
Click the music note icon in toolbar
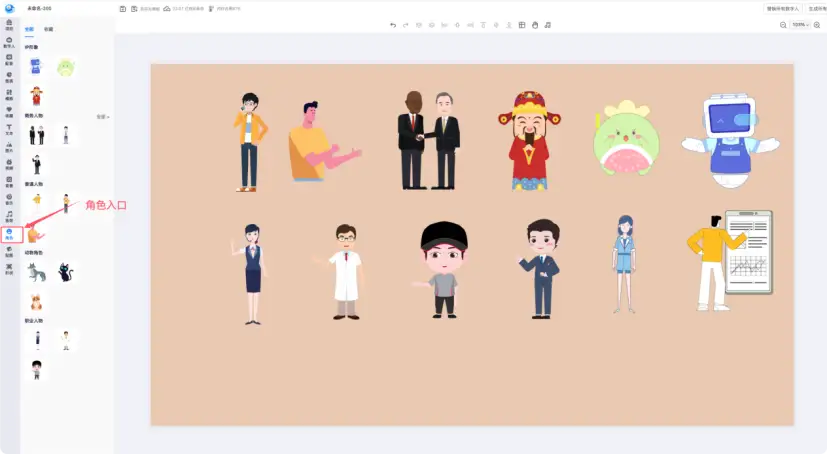tap(548, 24)
